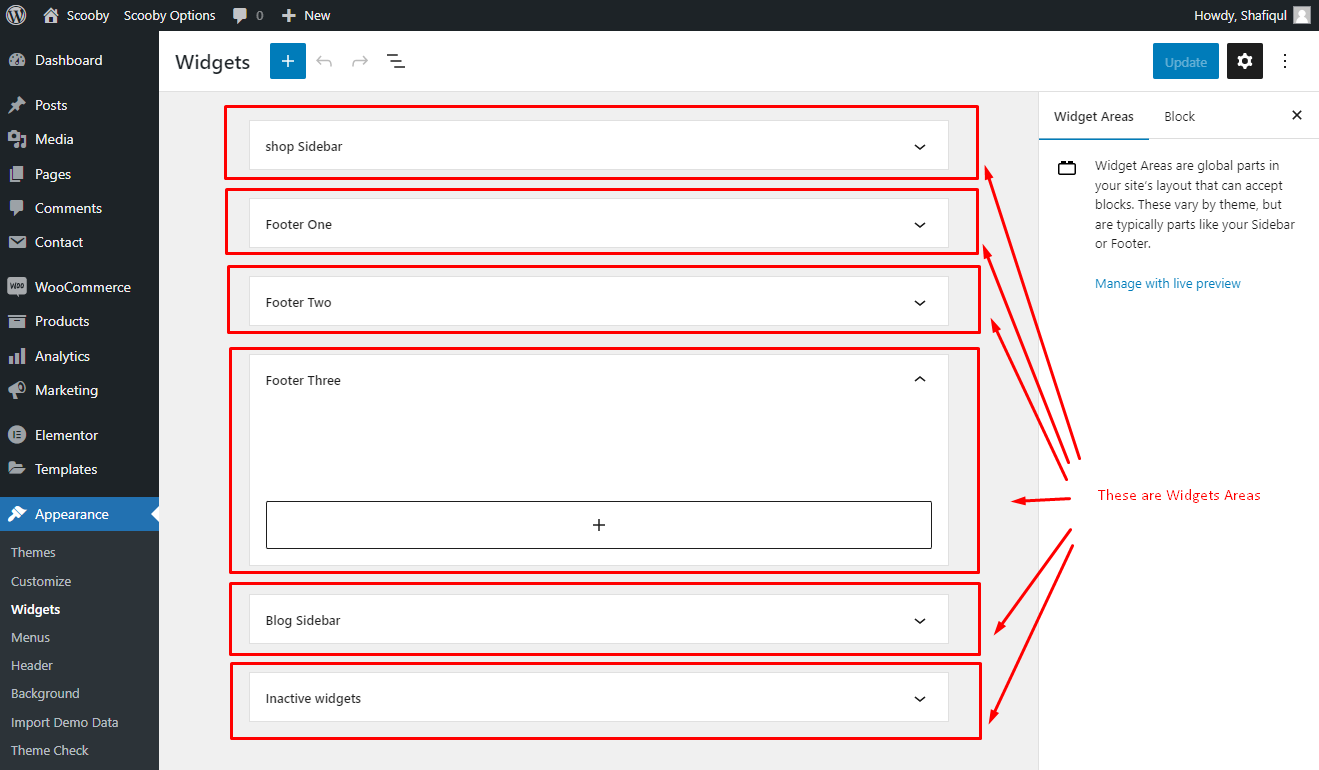Open the Scooby site home icon
Image resolution: width=1319 pixels, height=770 pixels.
(x=51, y=15)
